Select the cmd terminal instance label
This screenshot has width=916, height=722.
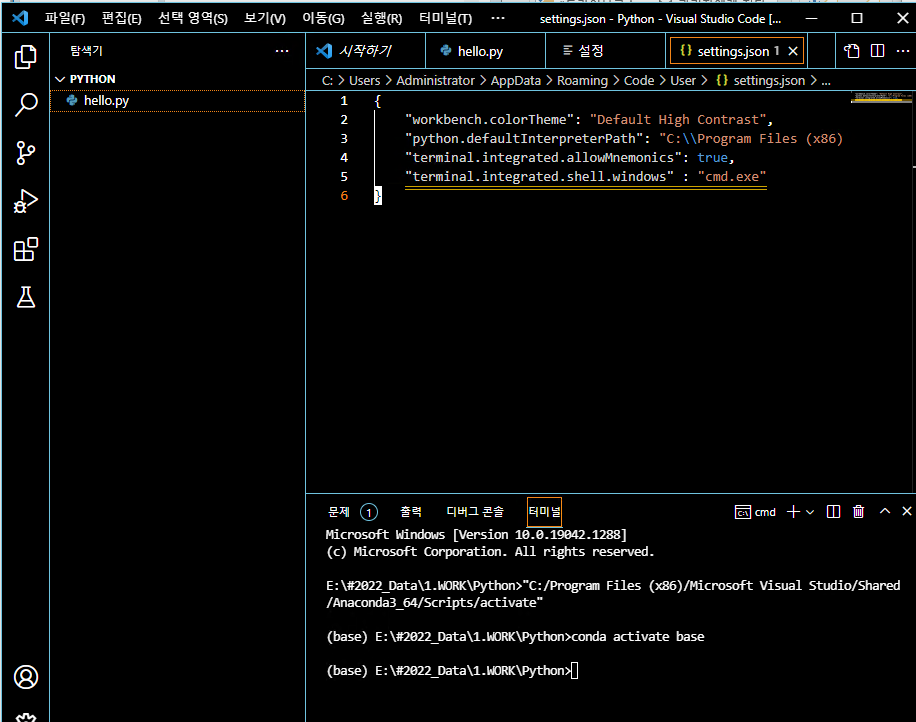coord(755,512)
